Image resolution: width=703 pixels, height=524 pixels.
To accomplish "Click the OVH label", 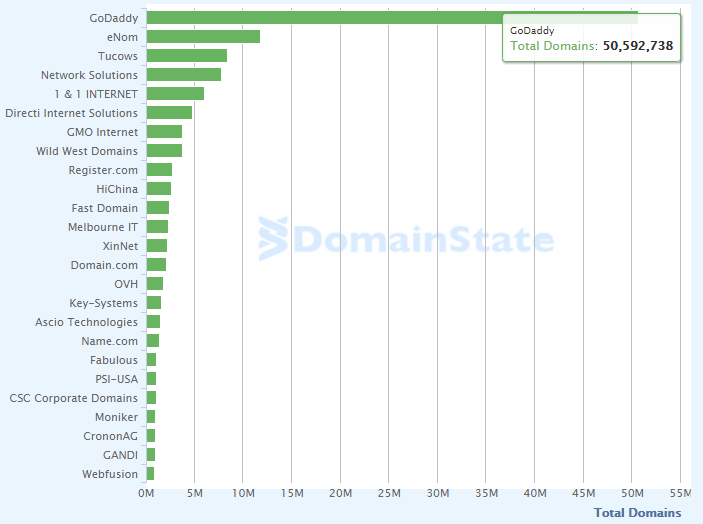I will (126, 284).
